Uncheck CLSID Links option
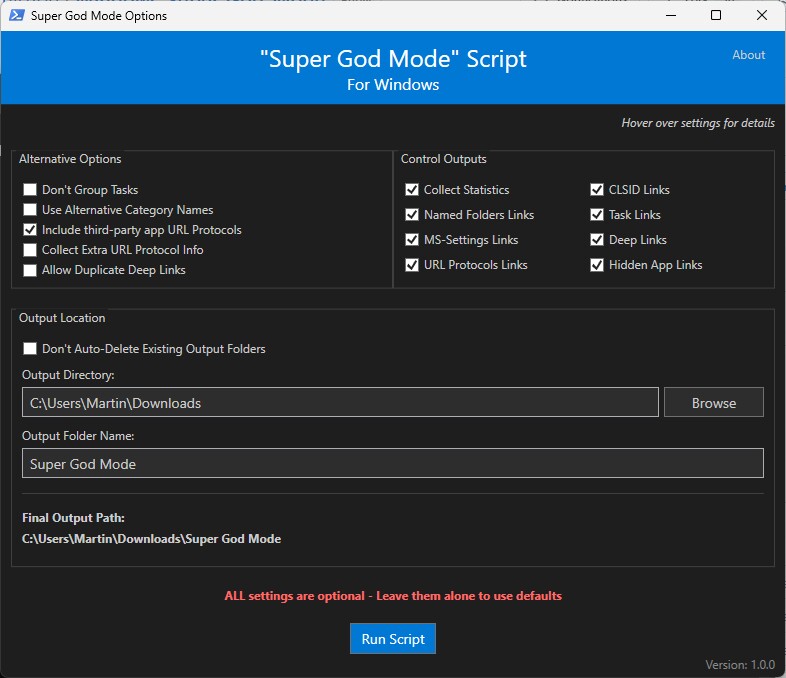Viewport: 786px width, 678px height. pos(597,190)
